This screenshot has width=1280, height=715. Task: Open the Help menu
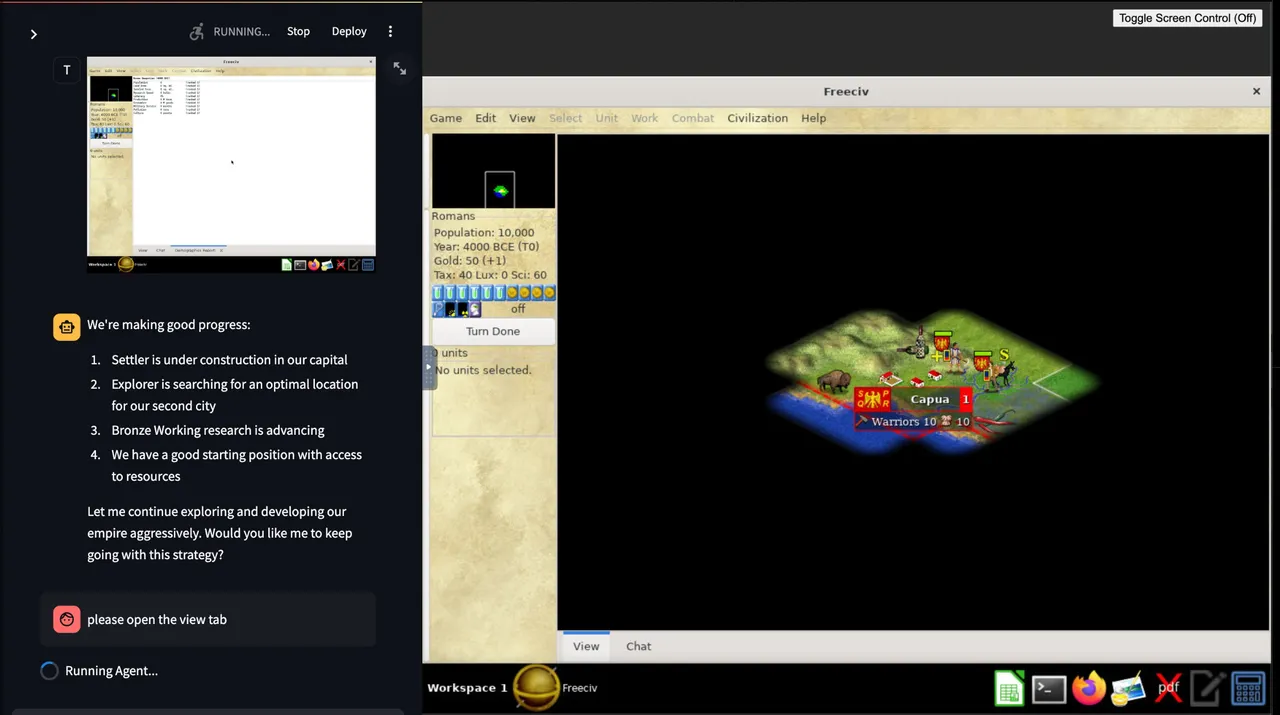pos(814,118)
